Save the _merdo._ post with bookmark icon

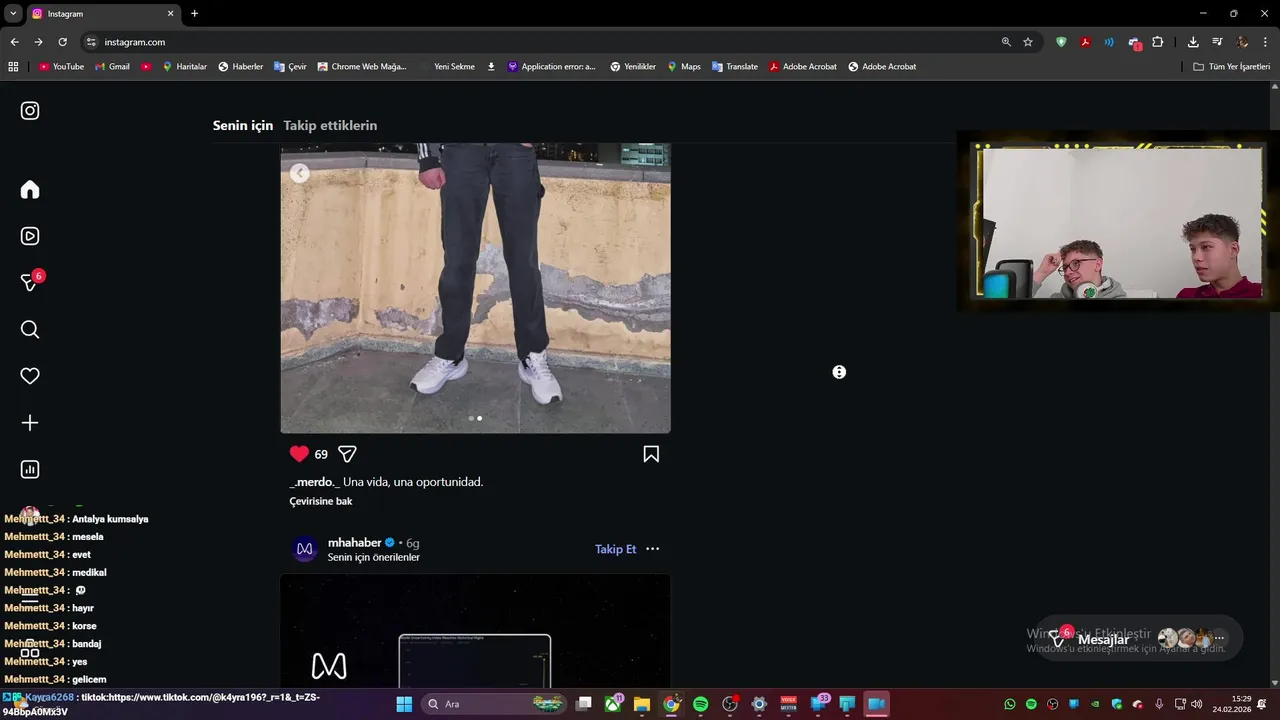pyautogui.click(x=651, y=454)
